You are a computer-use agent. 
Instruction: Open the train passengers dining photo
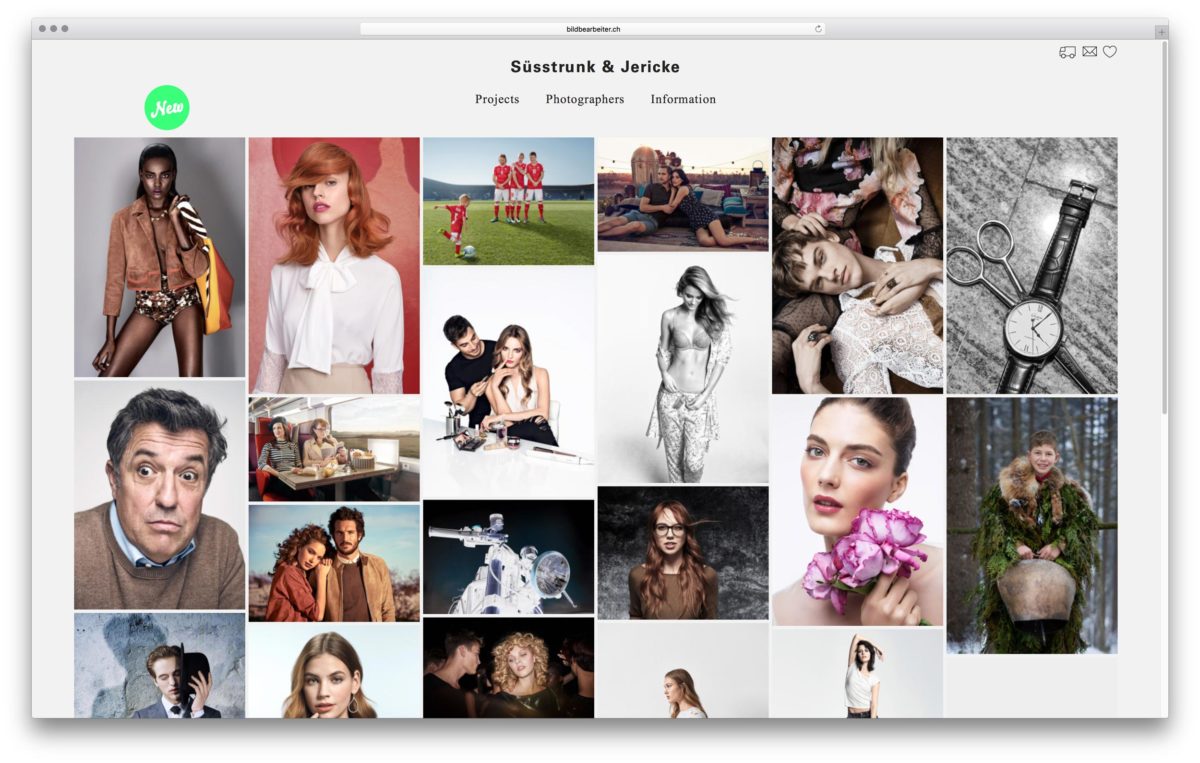[x=334, y=448]
